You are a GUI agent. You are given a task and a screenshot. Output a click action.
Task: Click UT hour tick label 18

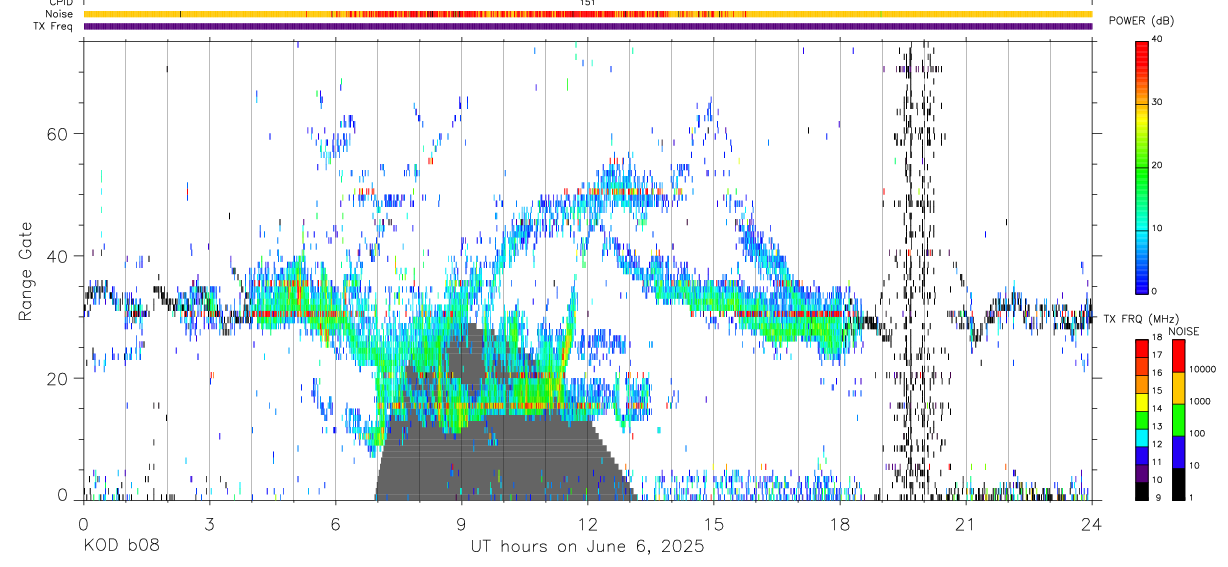pos(840,524)
